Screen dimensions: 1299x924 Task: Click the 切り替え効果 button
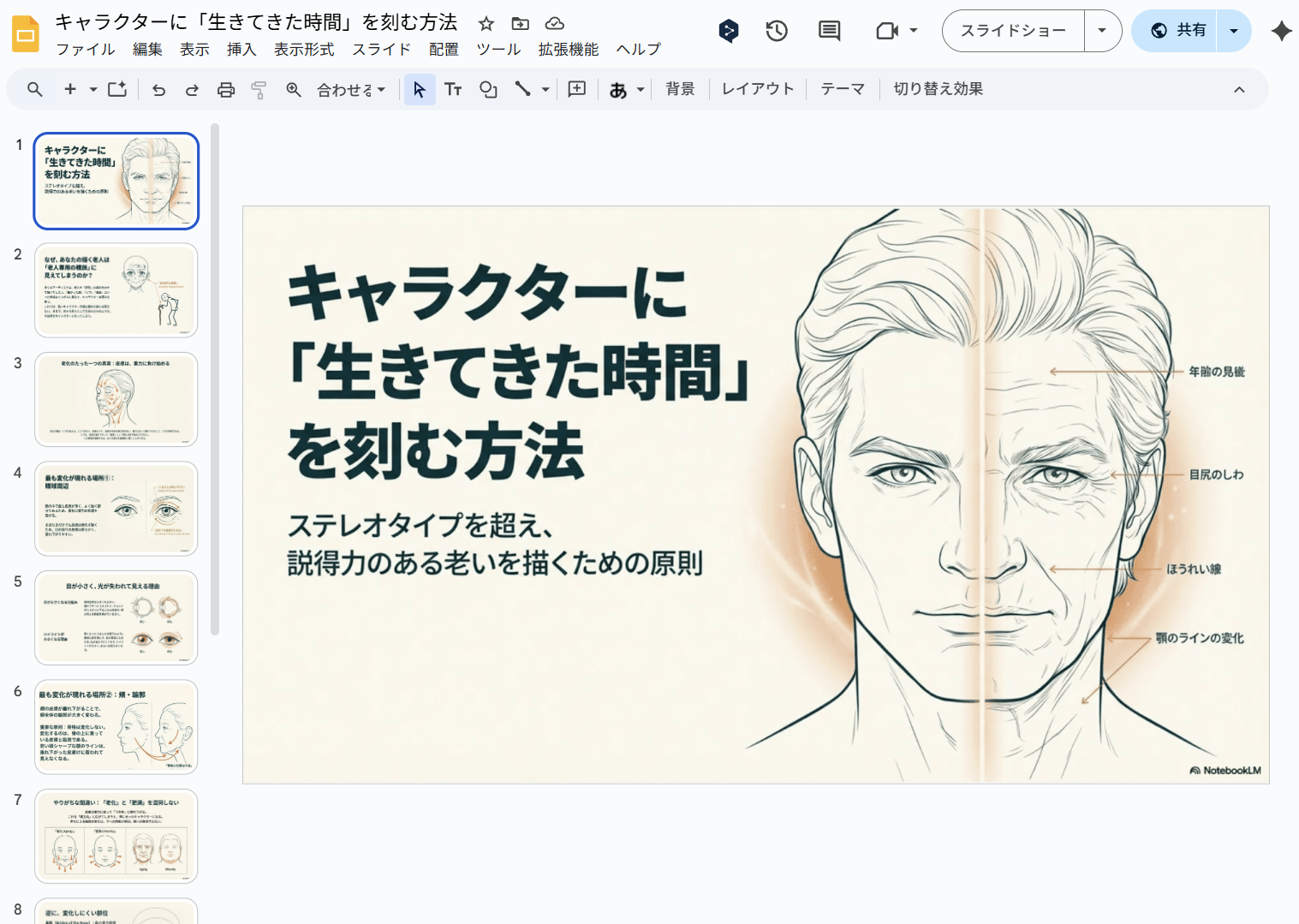(x=938, y=89)
